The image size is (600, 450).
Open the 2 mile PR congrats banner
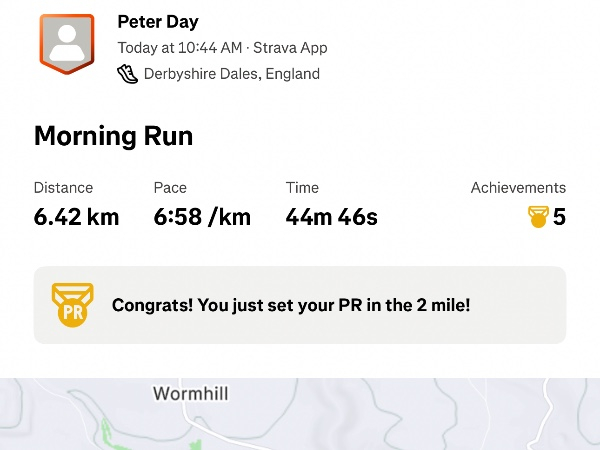tap(300, 305)
